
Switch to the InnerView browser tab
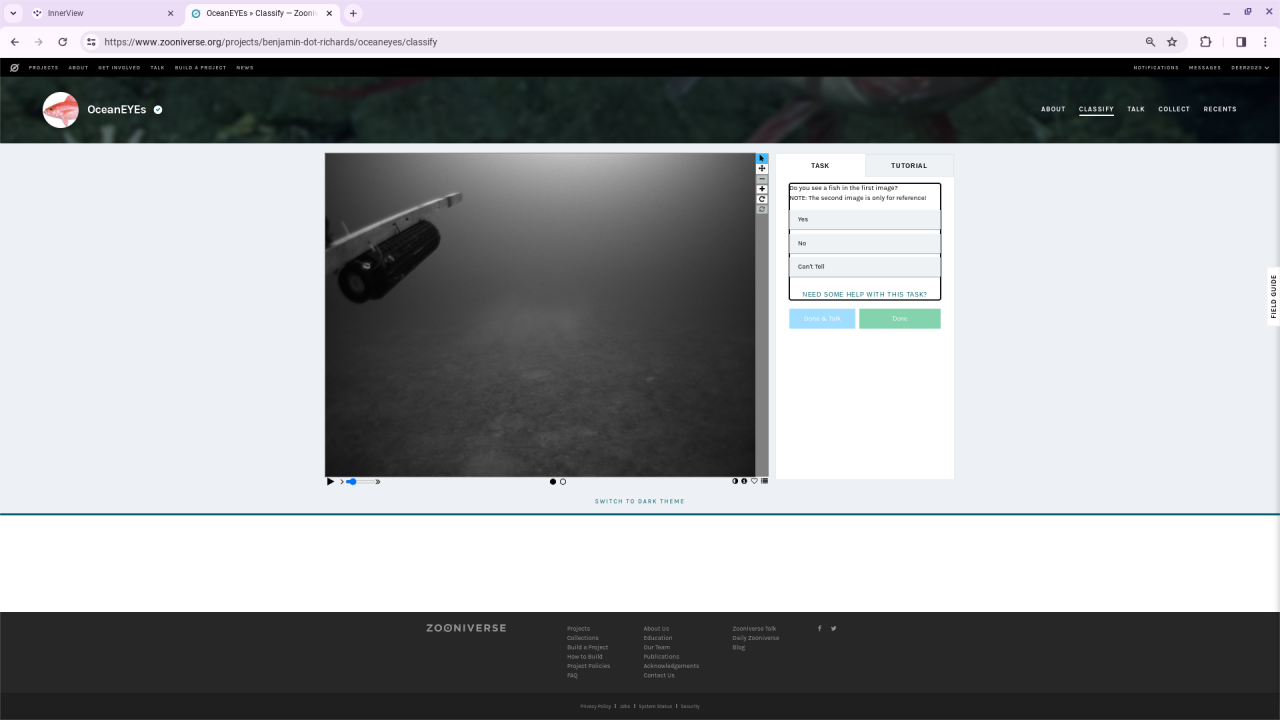point(102,13)
